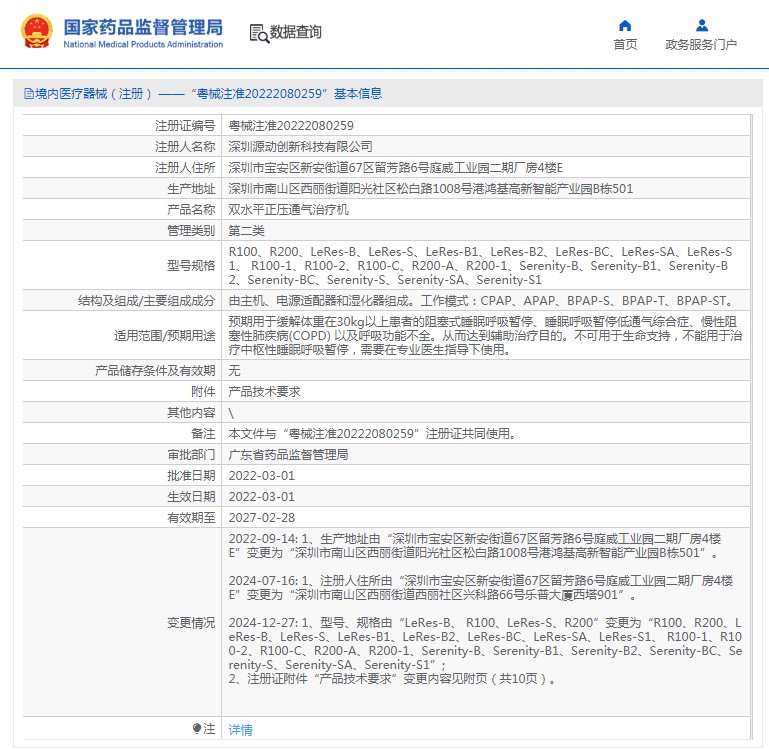Click the national emblem logo

point(37,32)
